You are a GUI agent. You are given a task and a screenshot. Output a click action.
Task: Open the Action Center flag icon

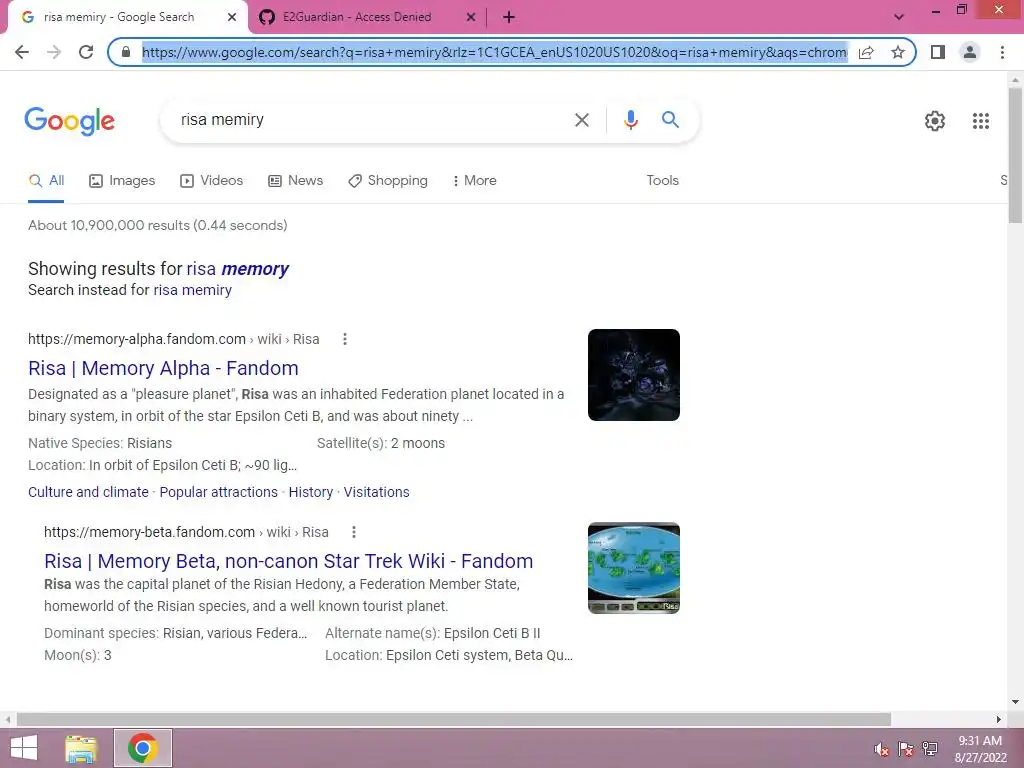click(906, 749)
